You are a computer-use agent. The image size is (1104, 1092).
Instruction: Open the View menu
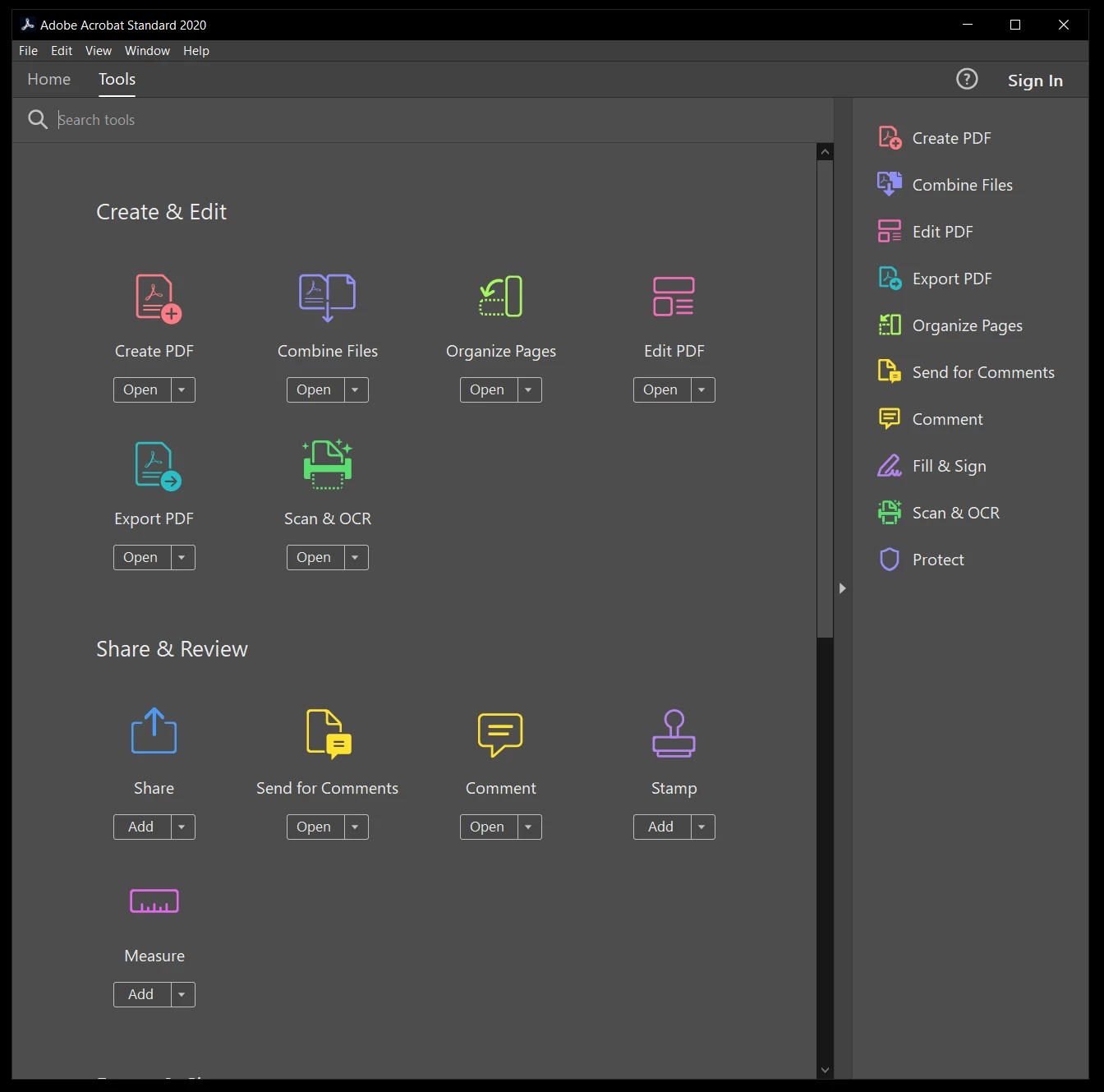pyautogui.click(x=99, y=51)
